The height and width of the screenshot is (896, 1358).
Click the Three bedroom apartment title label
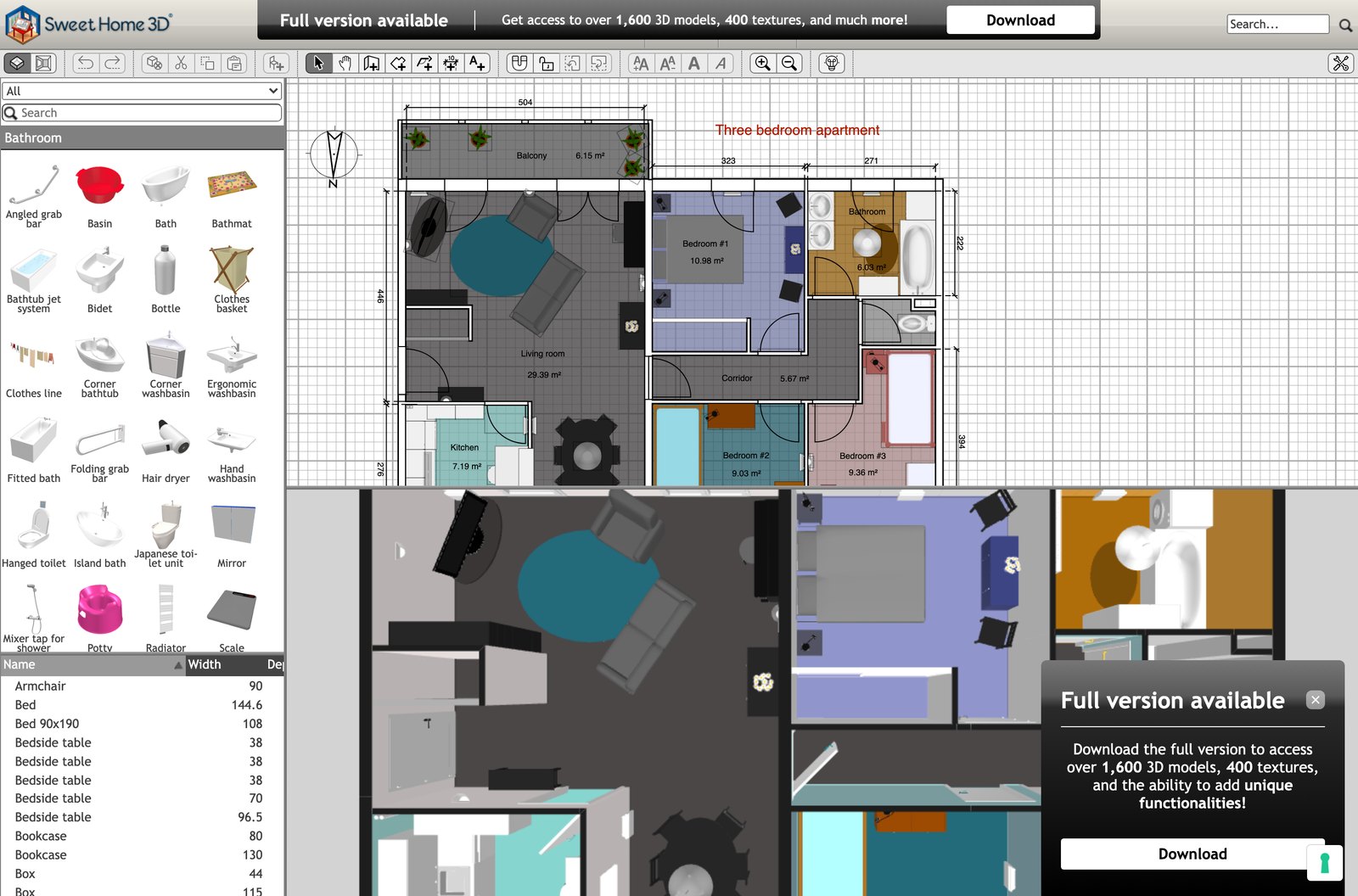pyautogui.click(x=797, y=130)
